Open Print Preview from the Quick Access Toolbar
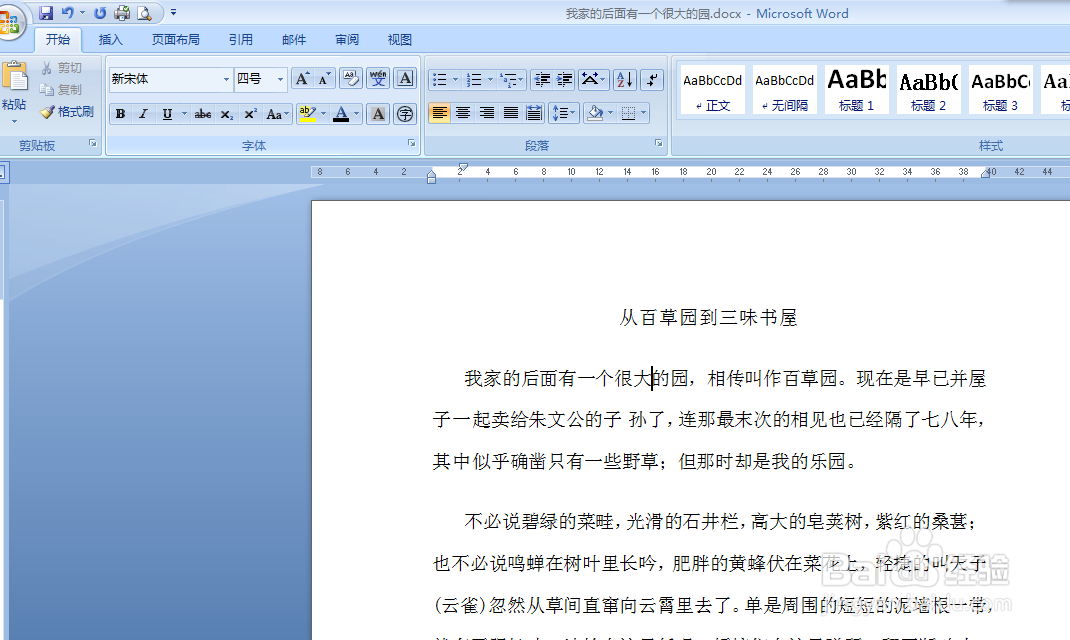This screenshot has height=640, width=1070. coord(145,13)
